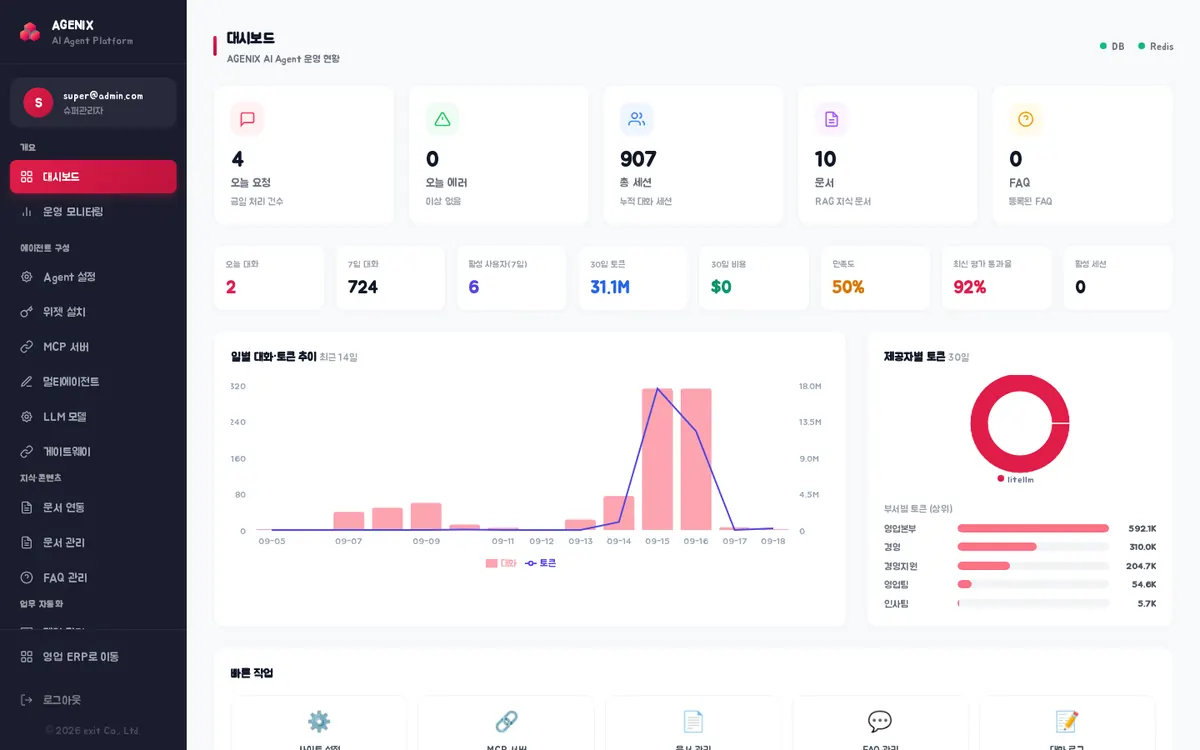Screen dimensions: 1200x750
Task: Click the 09-15 date label on chart axis
Action: pyautogui.click(x=657, y=541)
